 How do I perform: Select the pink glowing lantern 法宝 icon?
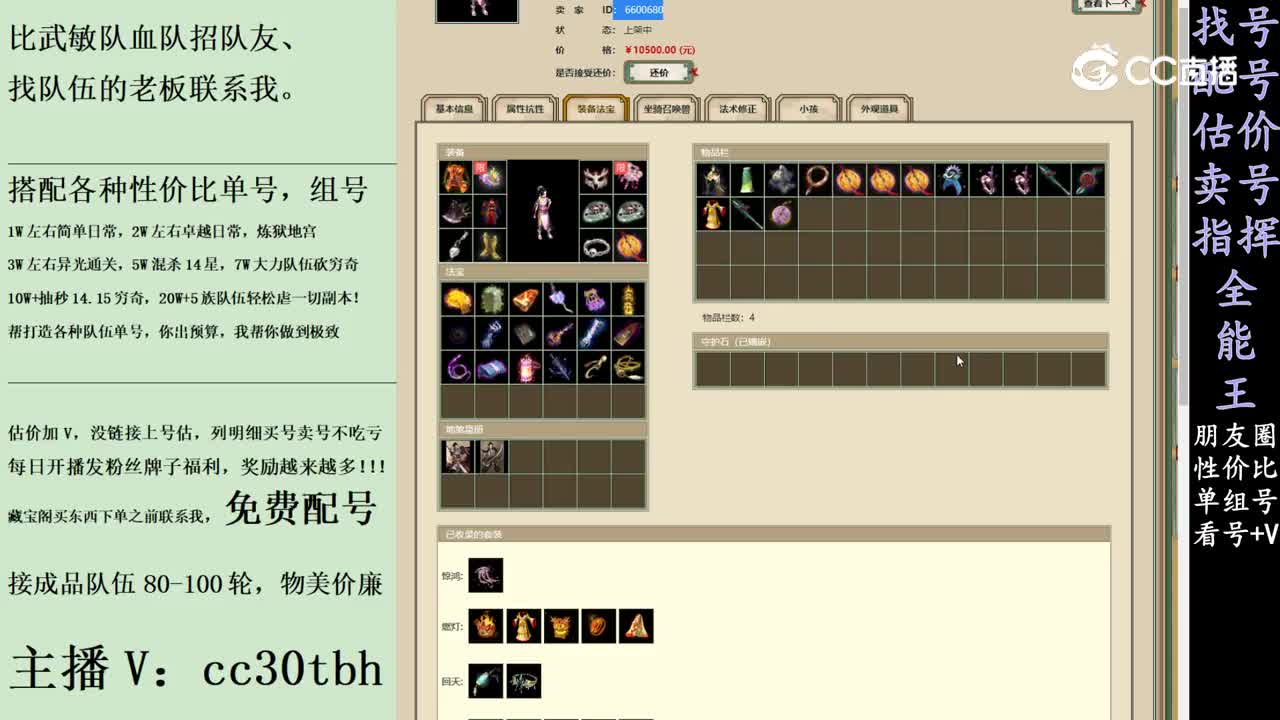[526, 366]
